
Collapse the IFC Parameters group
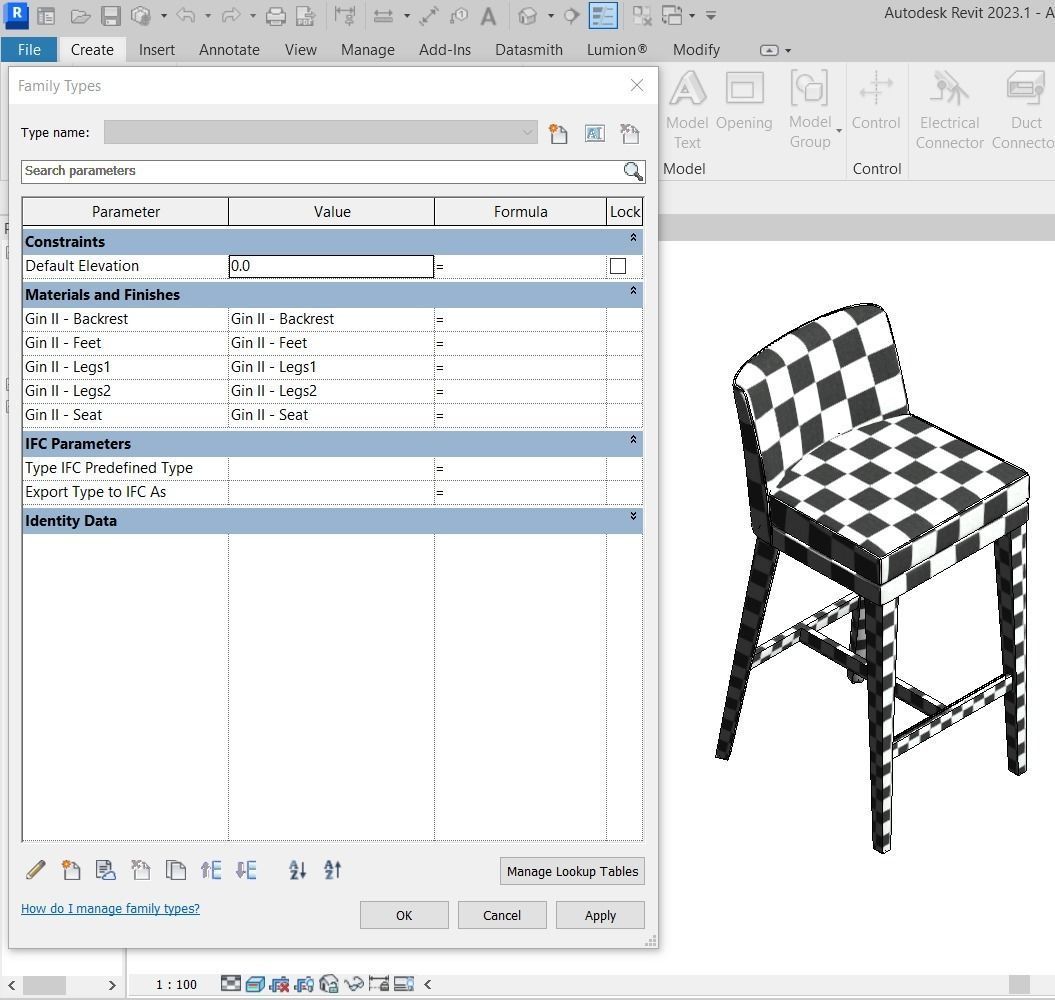tap(633, 440)
